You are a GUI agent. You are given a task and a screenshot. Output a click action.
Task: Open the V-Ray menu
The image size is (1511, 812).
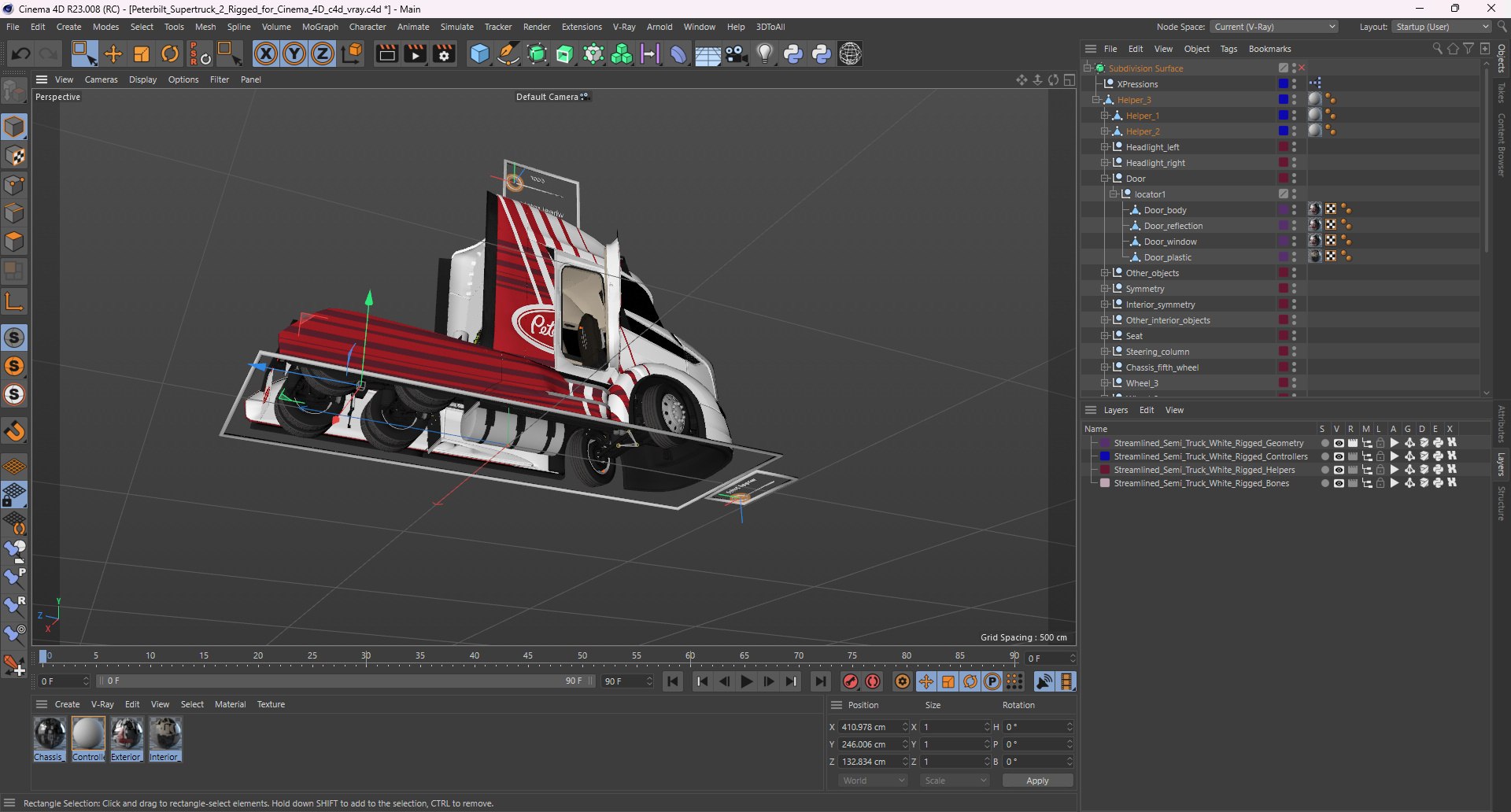[x=624, y=27]
